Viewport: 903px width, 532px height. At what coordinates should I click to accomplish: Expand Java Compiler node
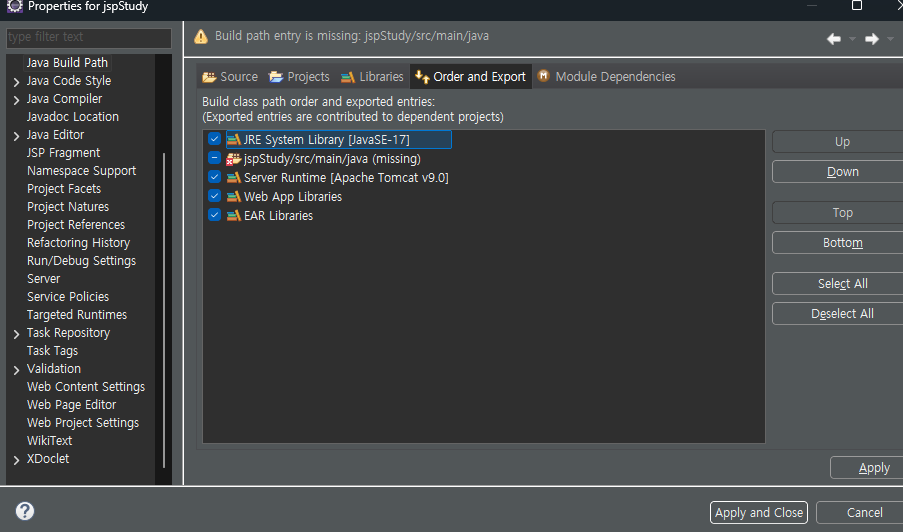click(x=16, y=100)
